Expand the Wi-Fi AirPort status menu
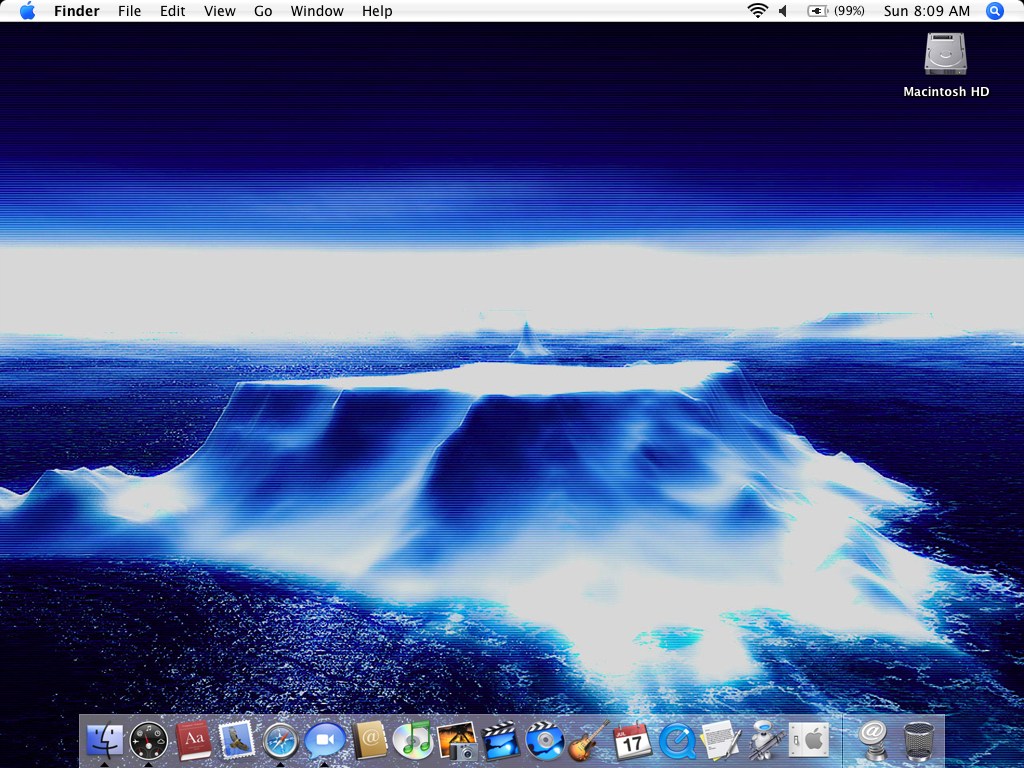This screenshot has width=1024, height=768. coord(757,11)
